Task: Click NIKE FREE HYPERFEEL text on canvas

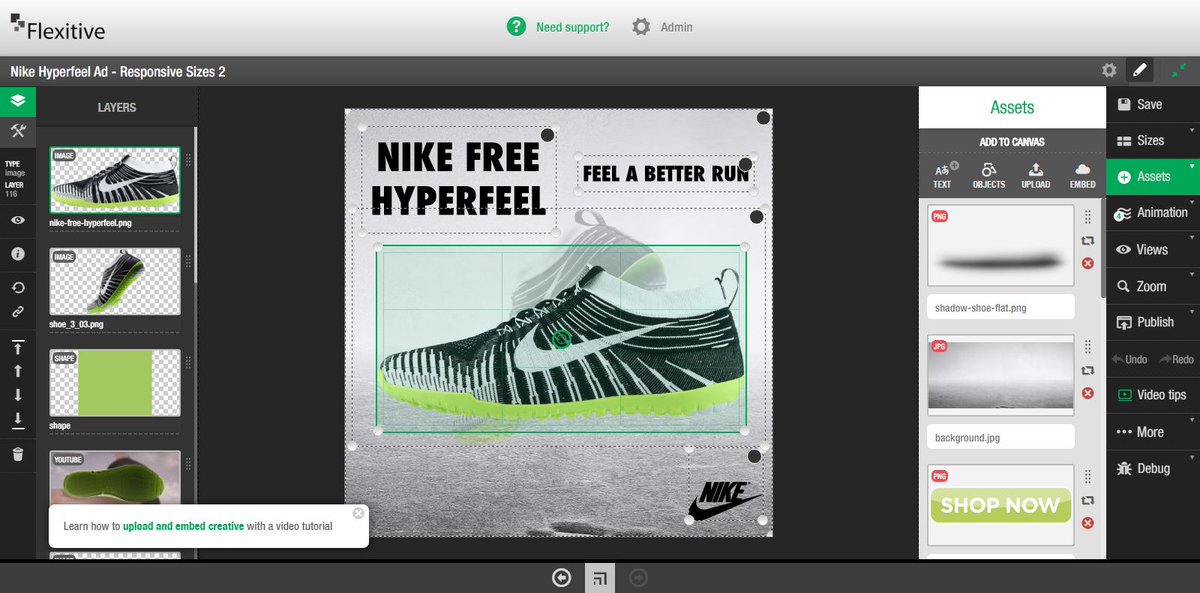Action: click(x=459, y=178)
